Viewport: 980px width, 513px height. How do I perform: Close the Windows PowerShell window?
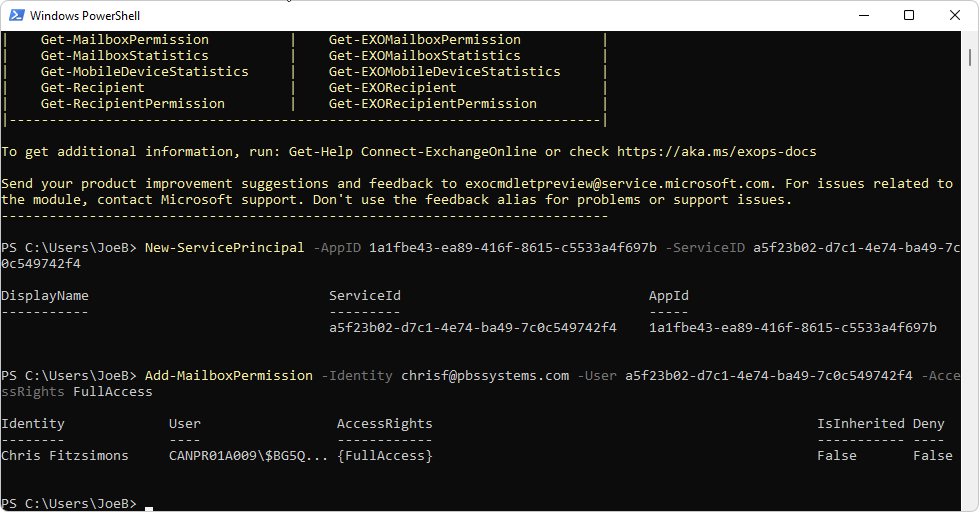(955, 16)
